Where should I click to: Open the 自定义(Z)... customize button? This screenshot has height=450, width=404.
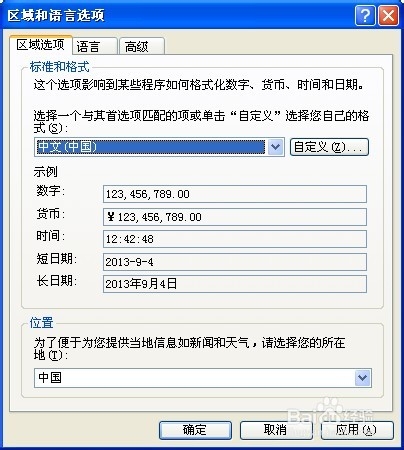[x=329, y=147]
